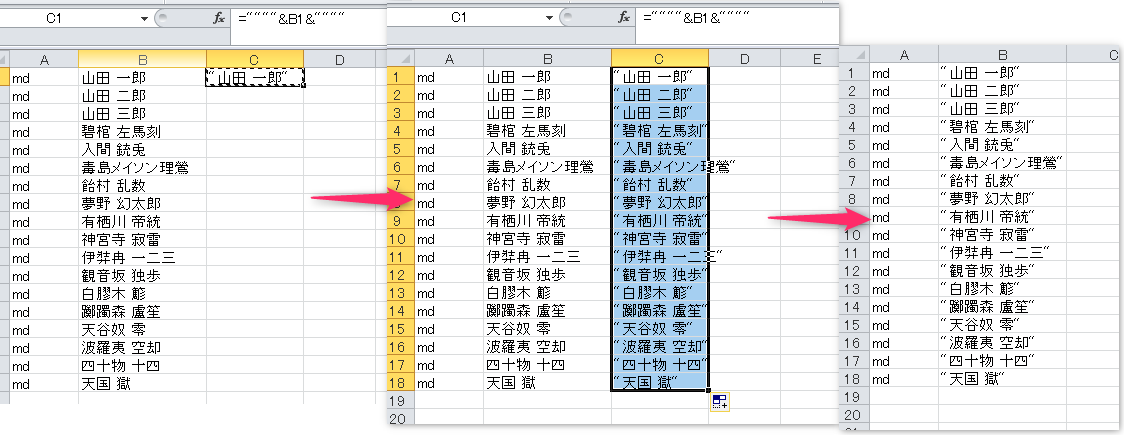
Task: Open the Auto Fill Options icon below column C
Action: point(719,402)
